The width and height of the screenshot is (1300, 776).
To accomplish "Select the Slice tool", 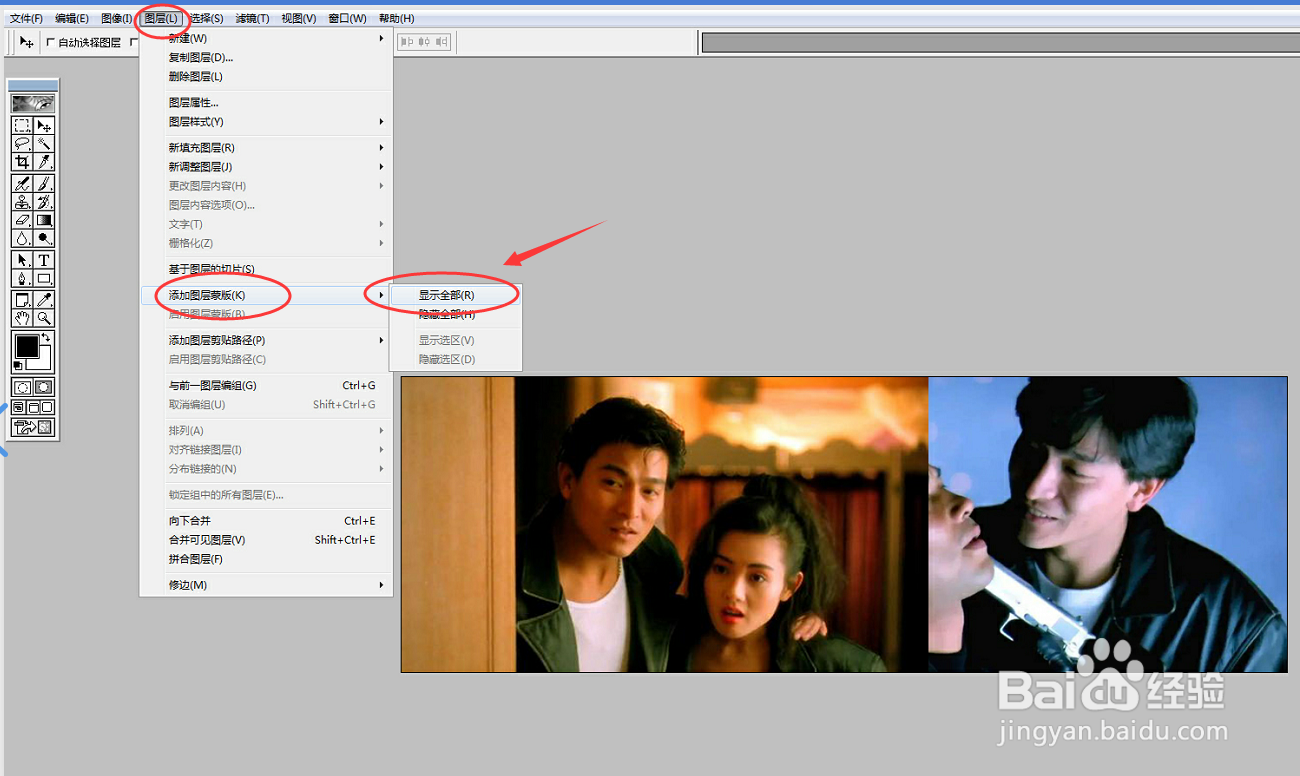I will (x=44, y=162).
